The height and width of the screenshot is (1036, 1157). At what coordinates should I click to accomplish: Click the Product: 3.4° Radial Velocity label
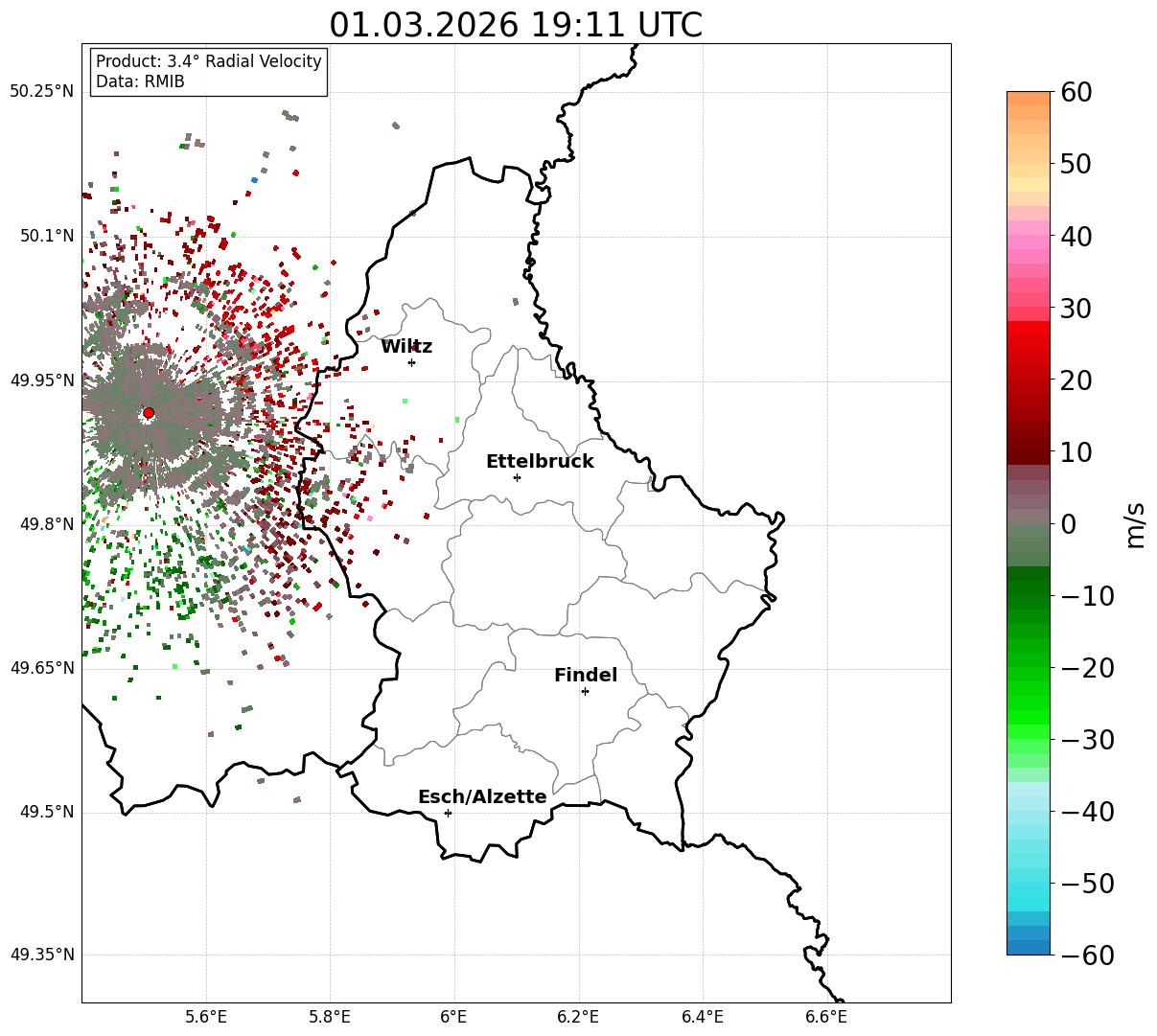209,61
